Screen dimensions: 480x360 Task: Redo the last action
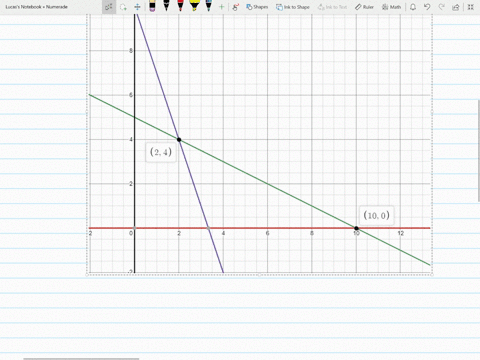tap(441, 7)
